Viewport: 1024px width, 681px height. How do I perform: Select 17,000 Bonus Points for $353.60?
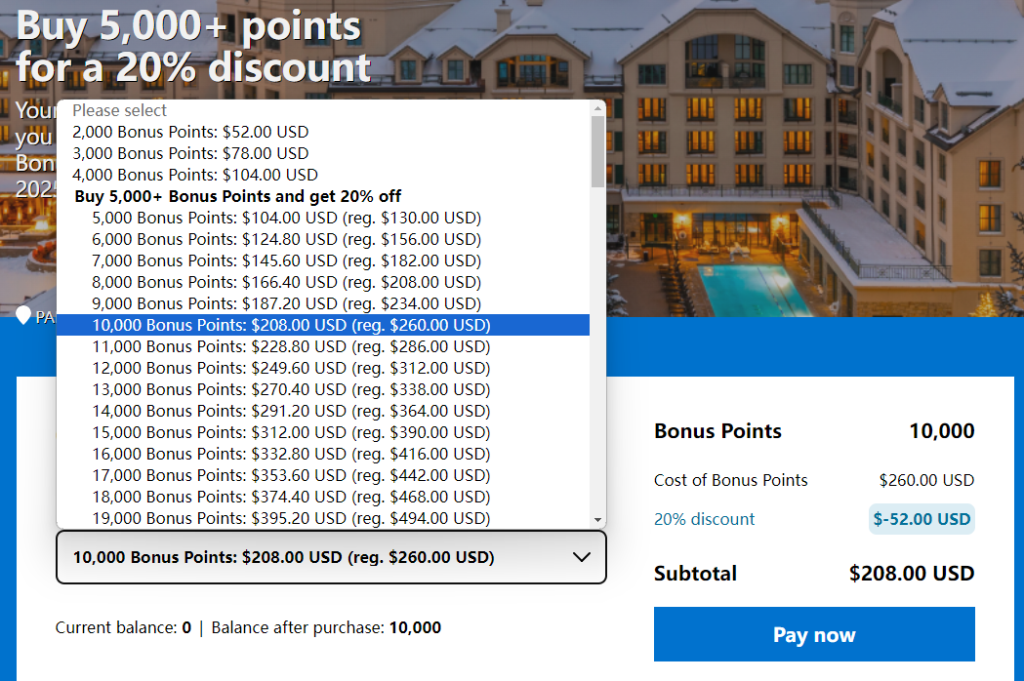coord(291,475)
